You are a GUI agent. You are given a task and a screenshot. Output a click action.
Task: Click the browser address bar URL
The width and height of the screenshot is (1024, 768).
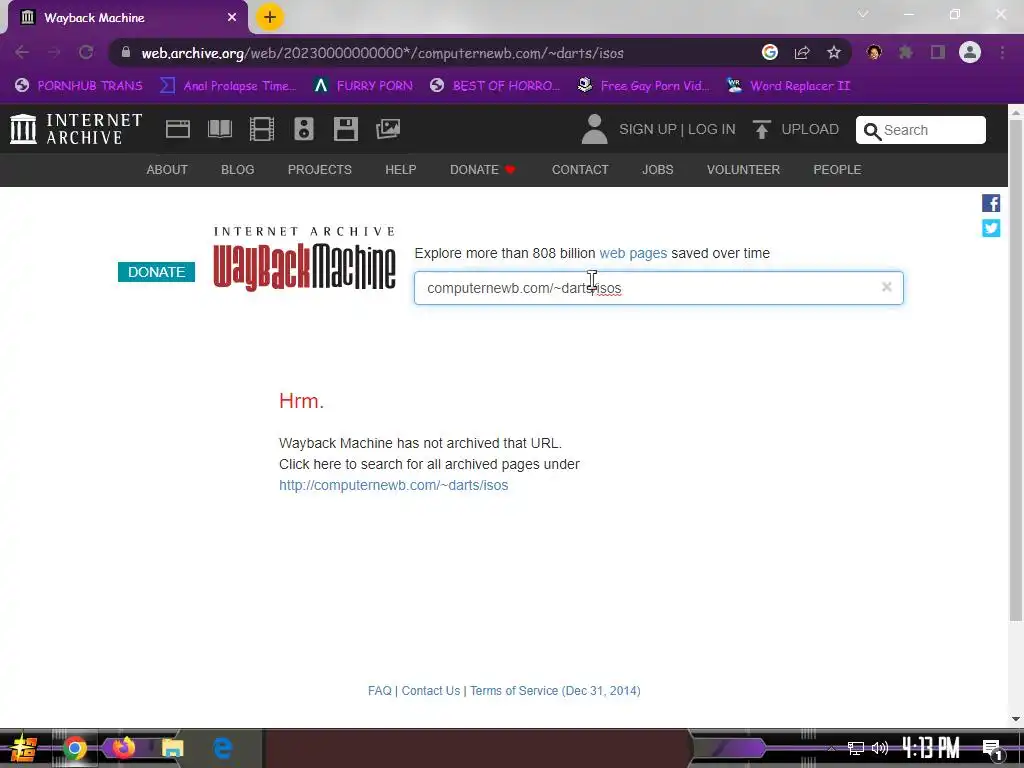pyautogui.click(x=383, y=53)
